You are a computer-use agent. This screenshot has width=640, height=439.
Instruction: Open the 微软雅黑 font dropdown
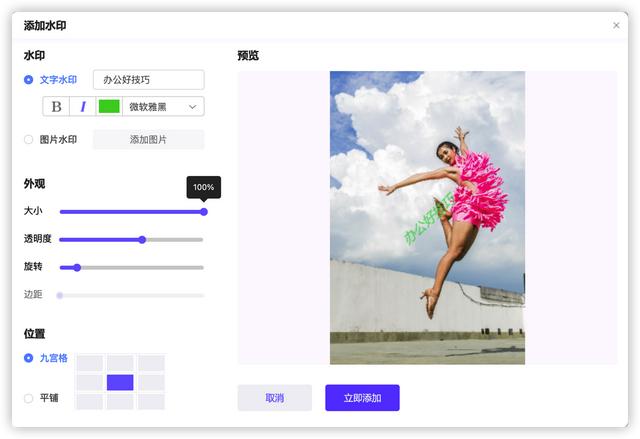tap(163, 106)
